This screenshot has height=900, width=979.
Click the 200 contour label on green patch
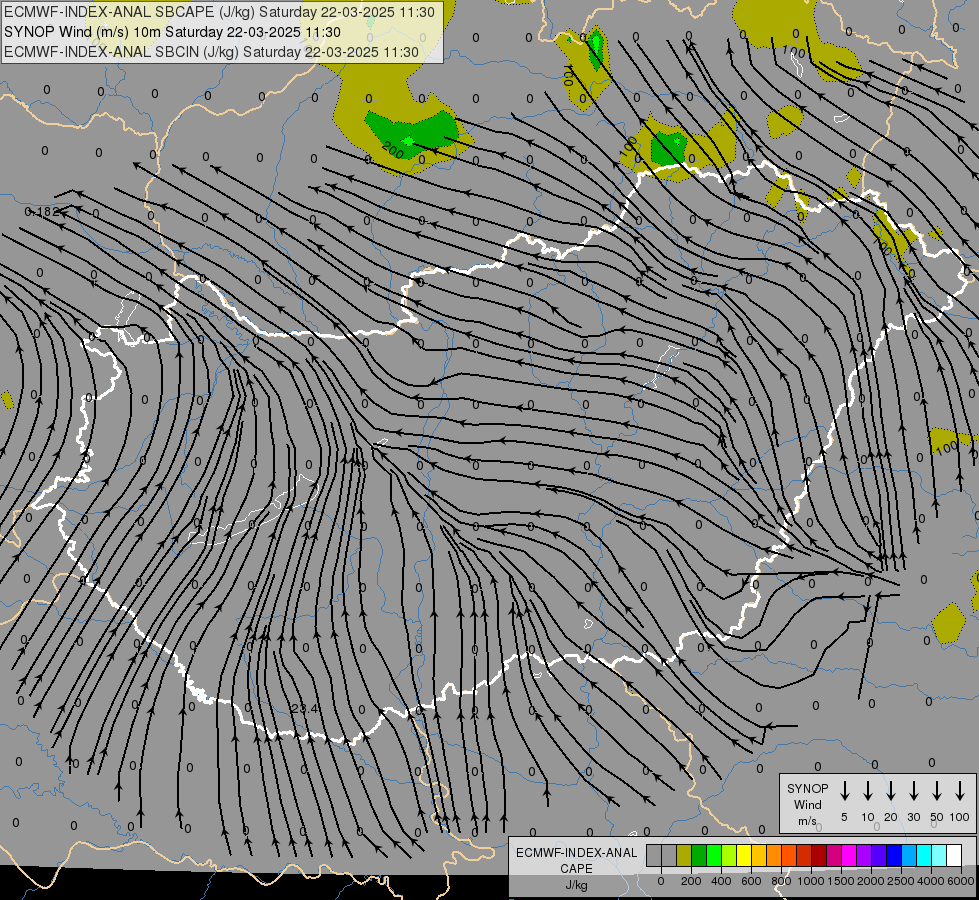393,150
